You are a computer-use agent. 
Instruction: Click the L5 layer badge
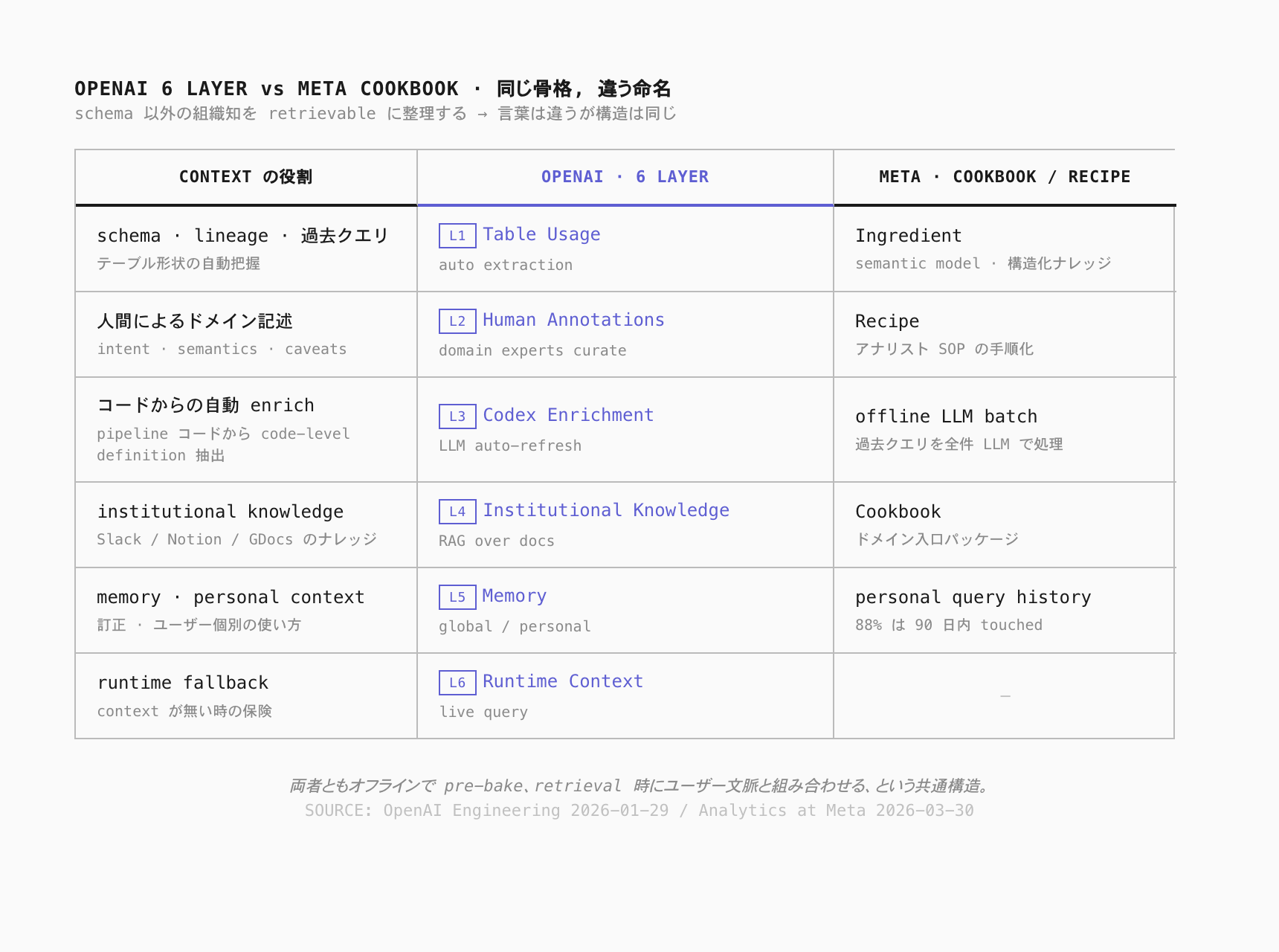(x=457, y=597)
